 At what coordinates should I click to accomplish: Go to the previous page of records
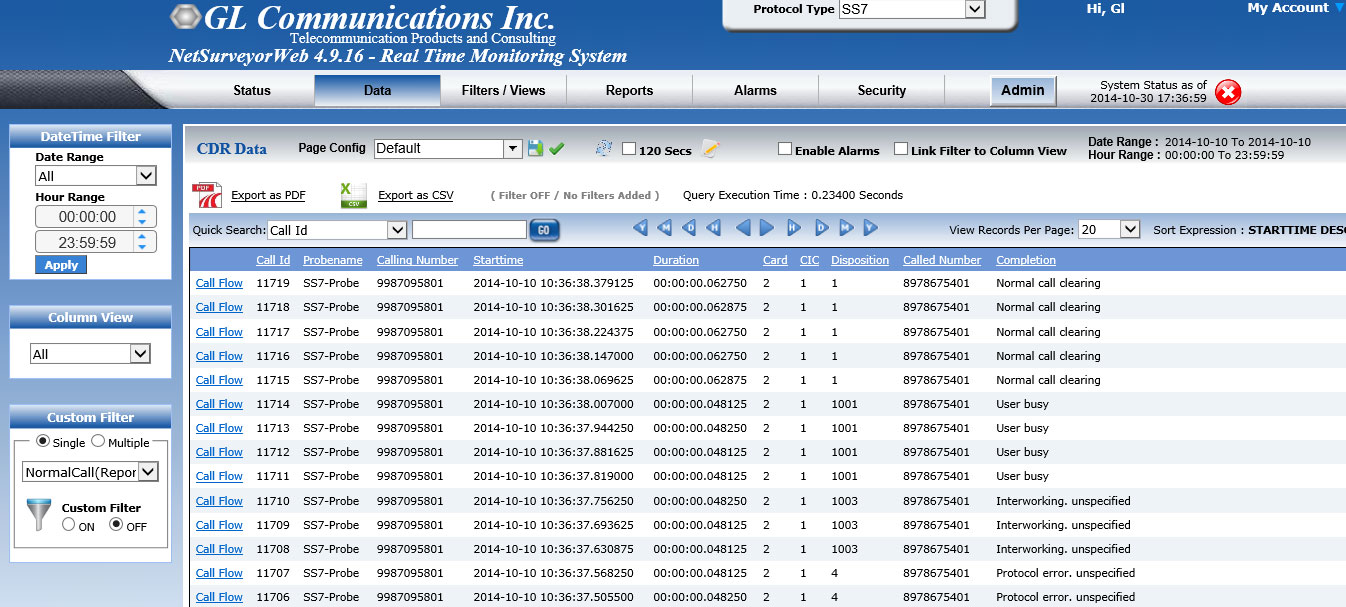[x=743, y=229]
